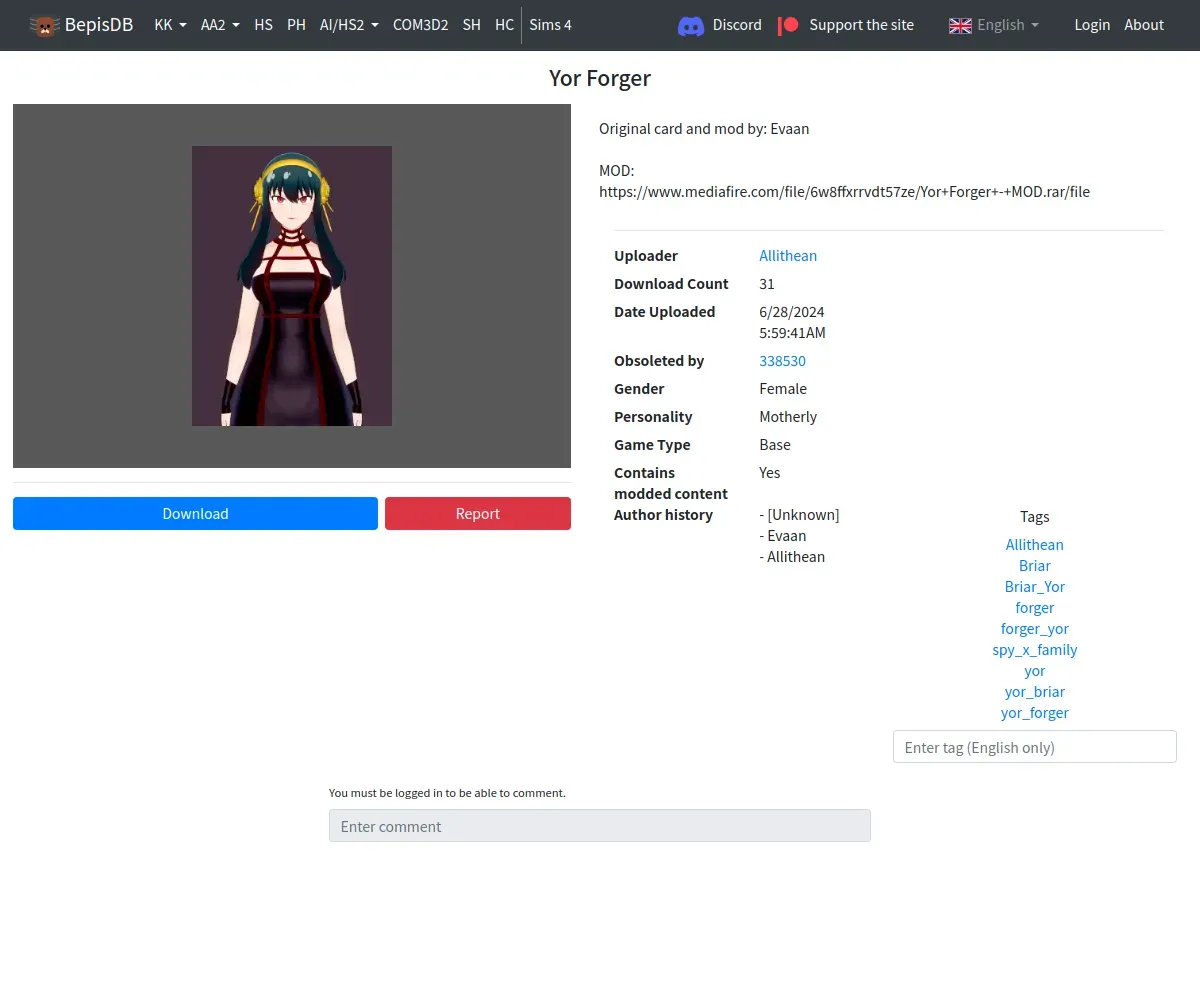Click the Login link
1200x1000 pixels.
coord(1092,25)
